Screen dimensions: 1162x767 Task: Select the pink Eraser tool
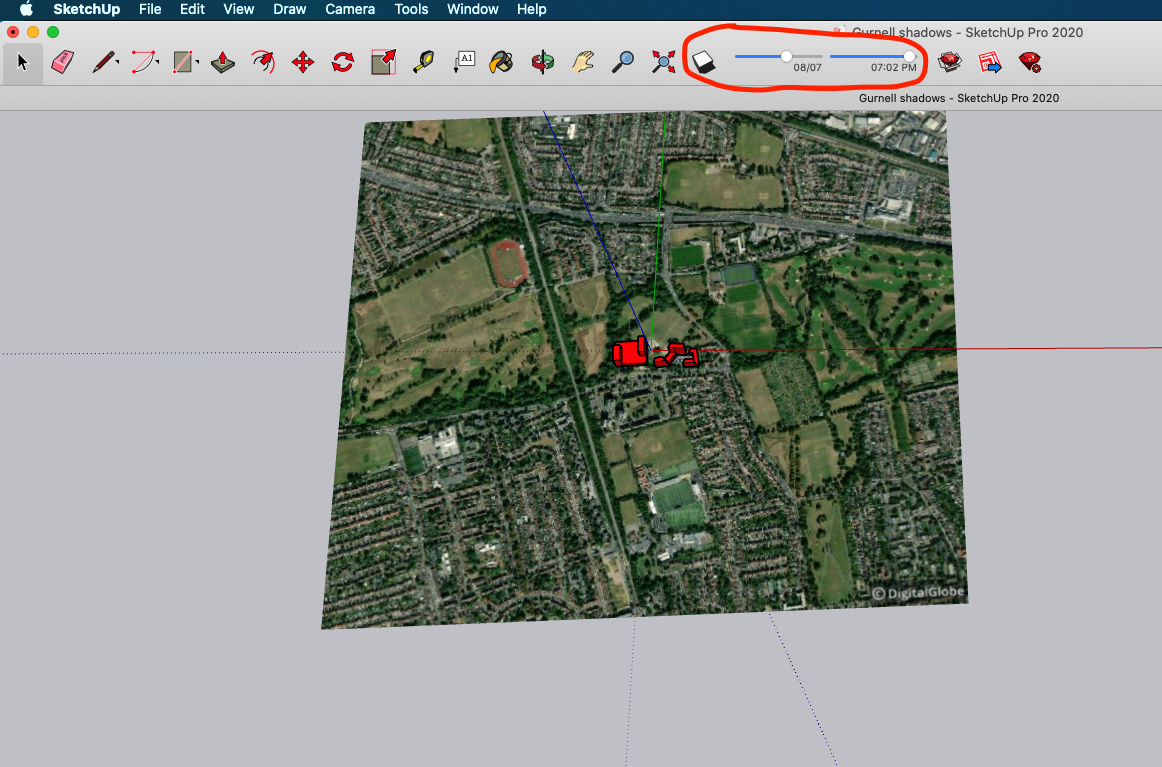coord(63,62)
